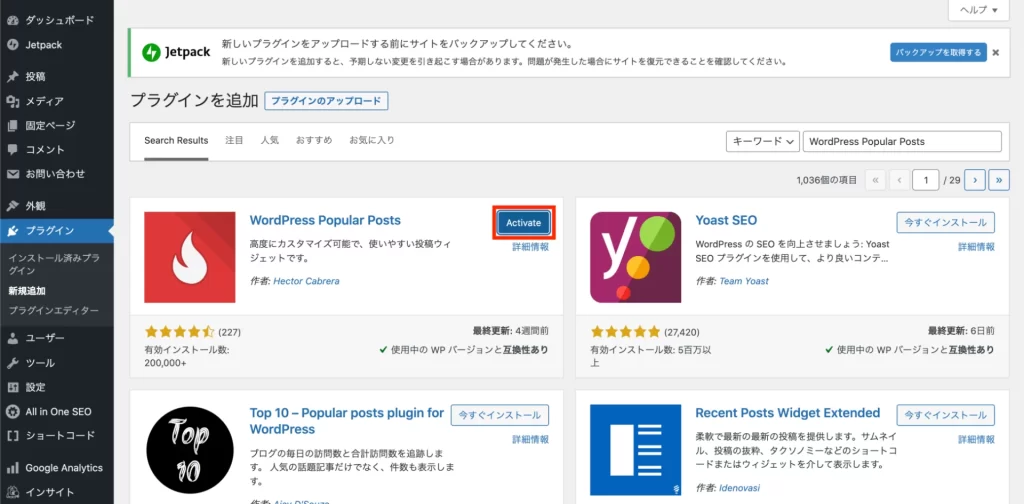Open the キーワード search type dropdown
This screenshot has height=504, width=1024.
(x=762, y=142)
